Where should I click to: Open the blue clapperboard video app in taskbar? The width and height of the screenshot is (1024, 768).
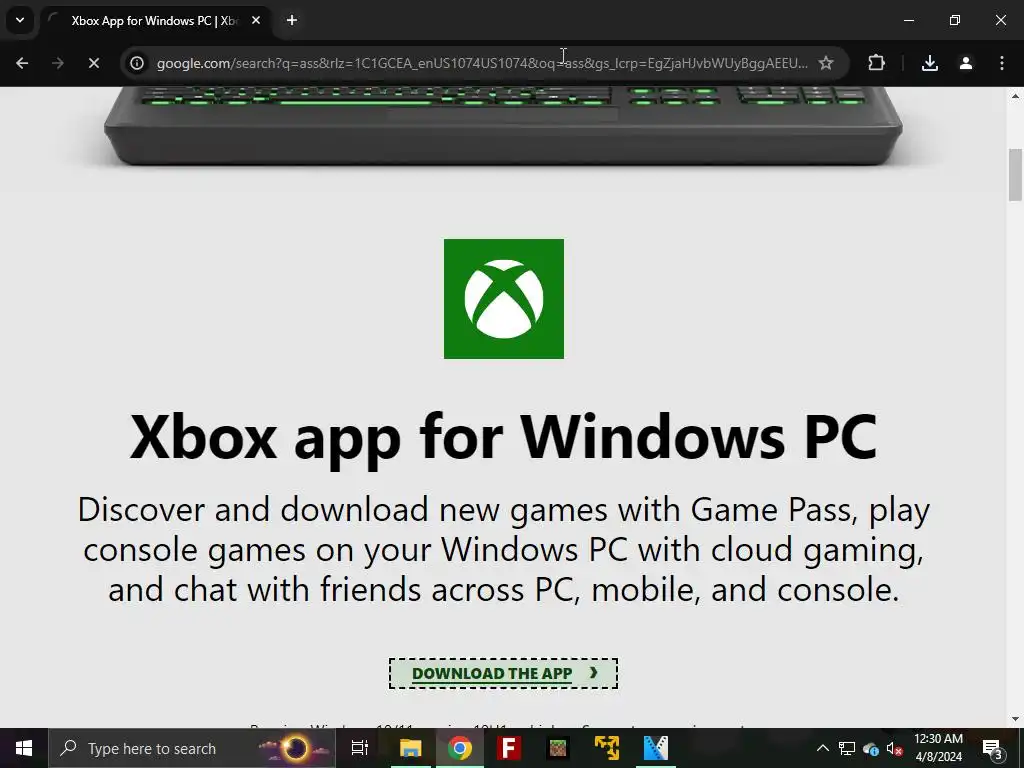656,748
